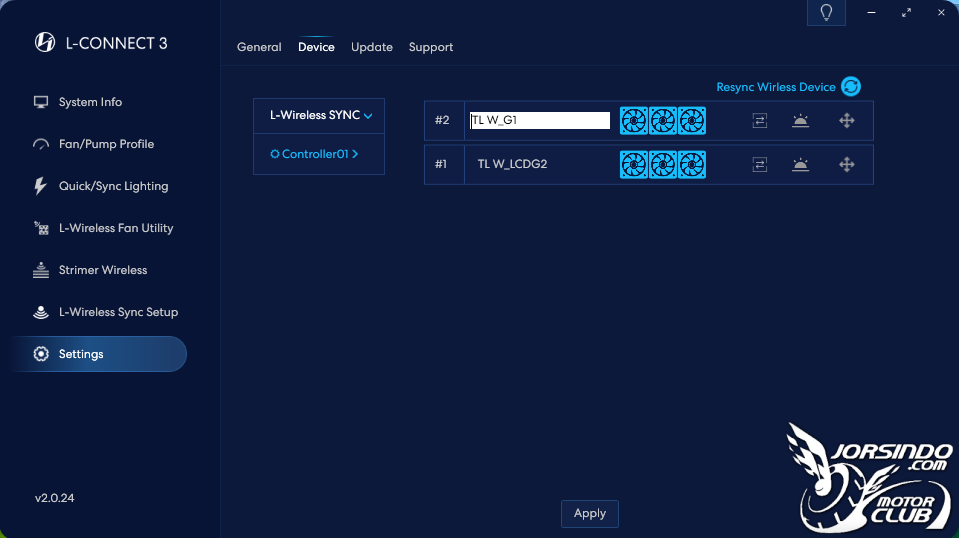The width and height of the screenshot is (959, 538).
Task: Select first fan icon in row #2
Action: [634, 121]
